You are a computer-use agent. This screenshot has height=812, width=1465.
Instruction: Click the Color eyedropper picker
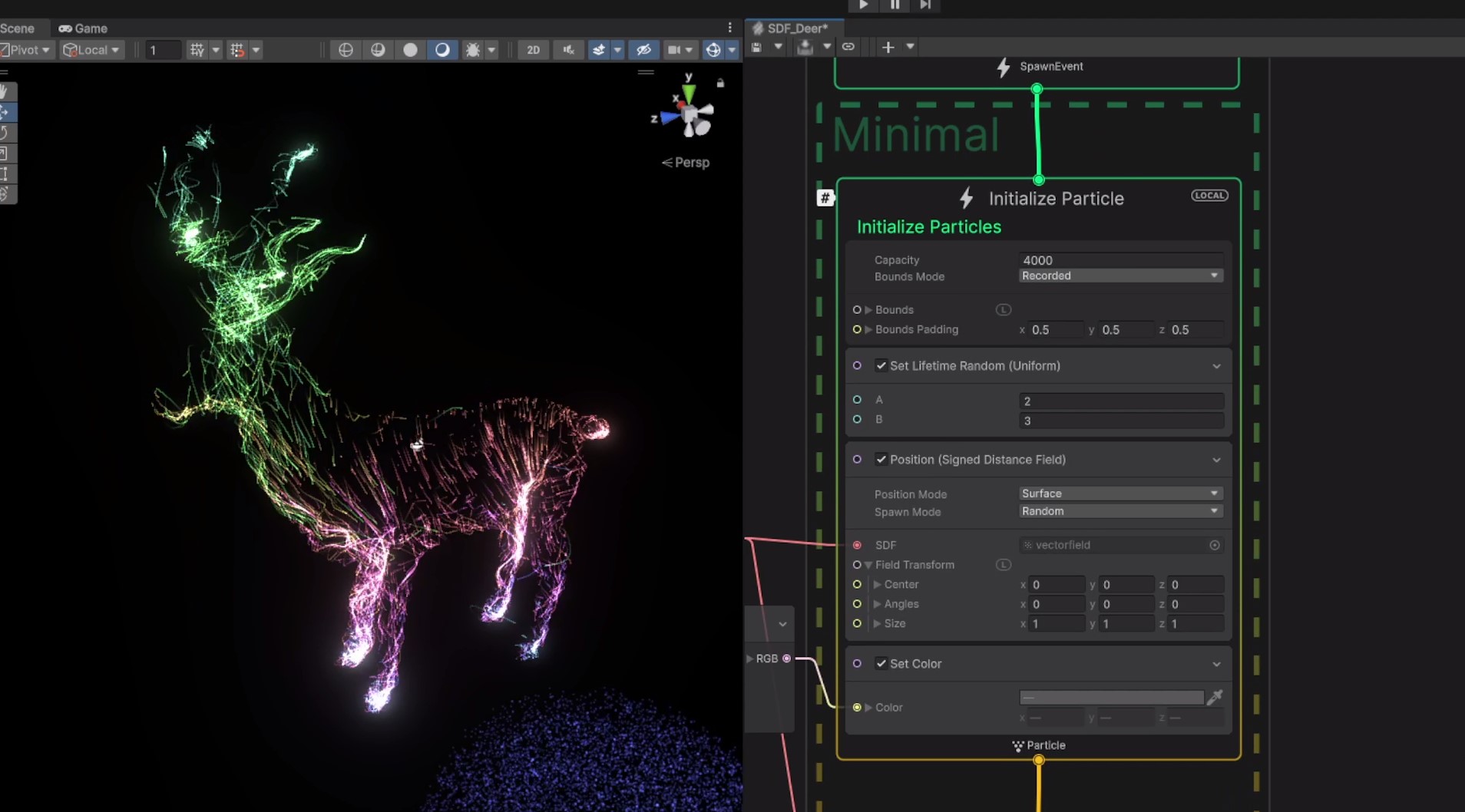1215,697
